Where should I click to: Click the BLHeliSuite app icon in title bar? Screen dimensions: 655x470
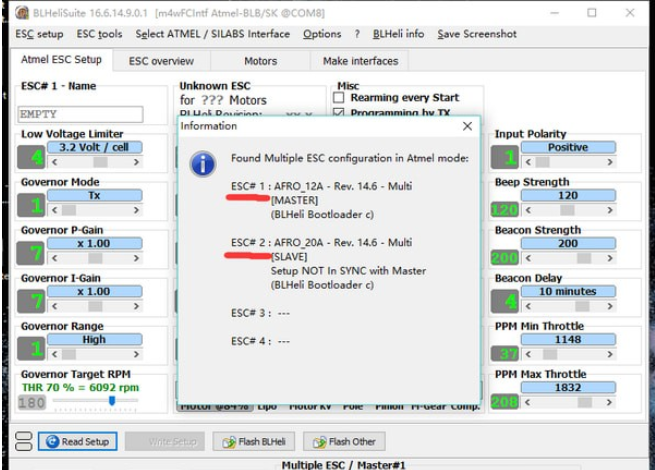coord(22,13)
